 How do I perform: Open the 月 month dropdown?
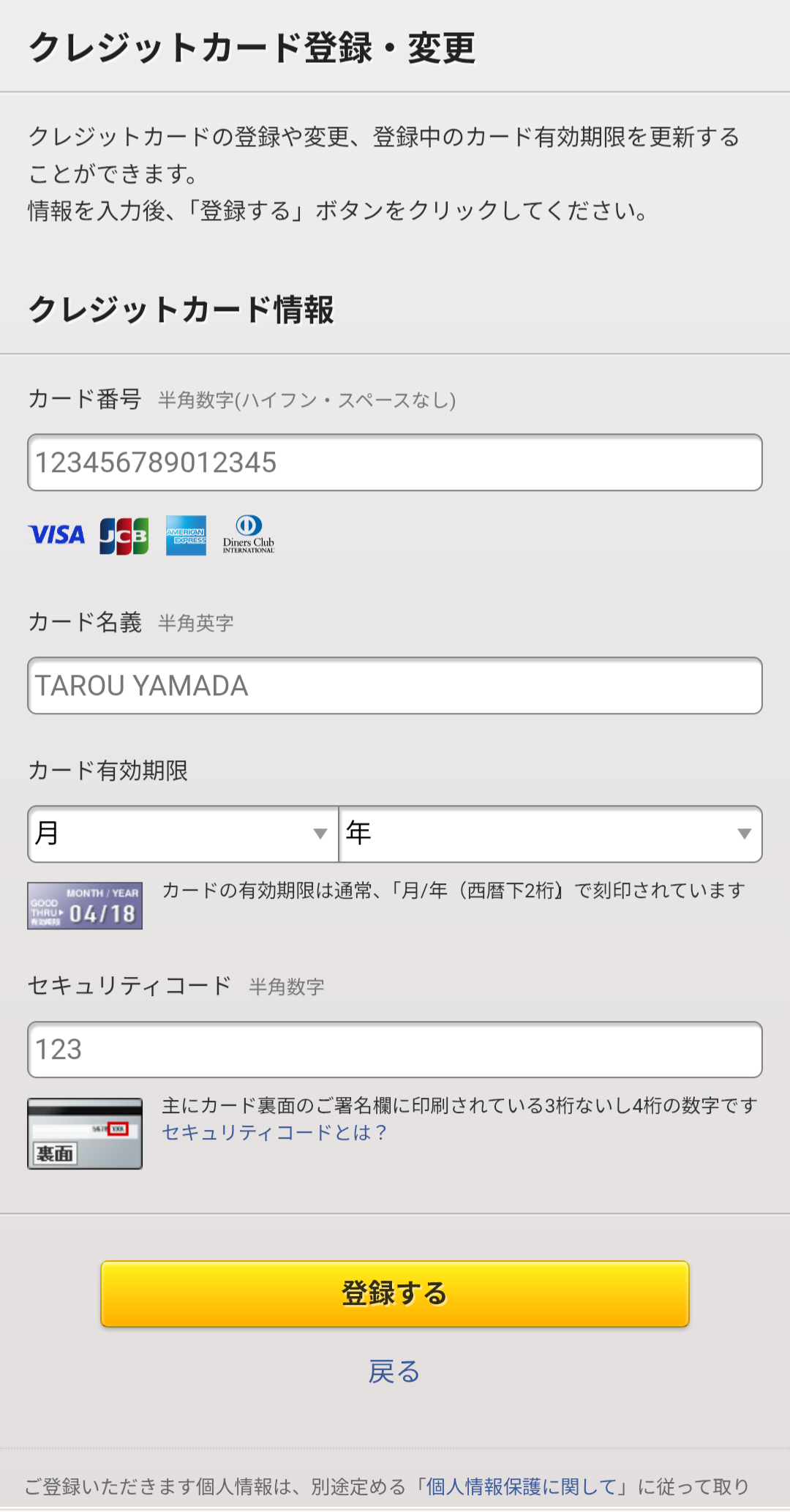pos(183,834)
